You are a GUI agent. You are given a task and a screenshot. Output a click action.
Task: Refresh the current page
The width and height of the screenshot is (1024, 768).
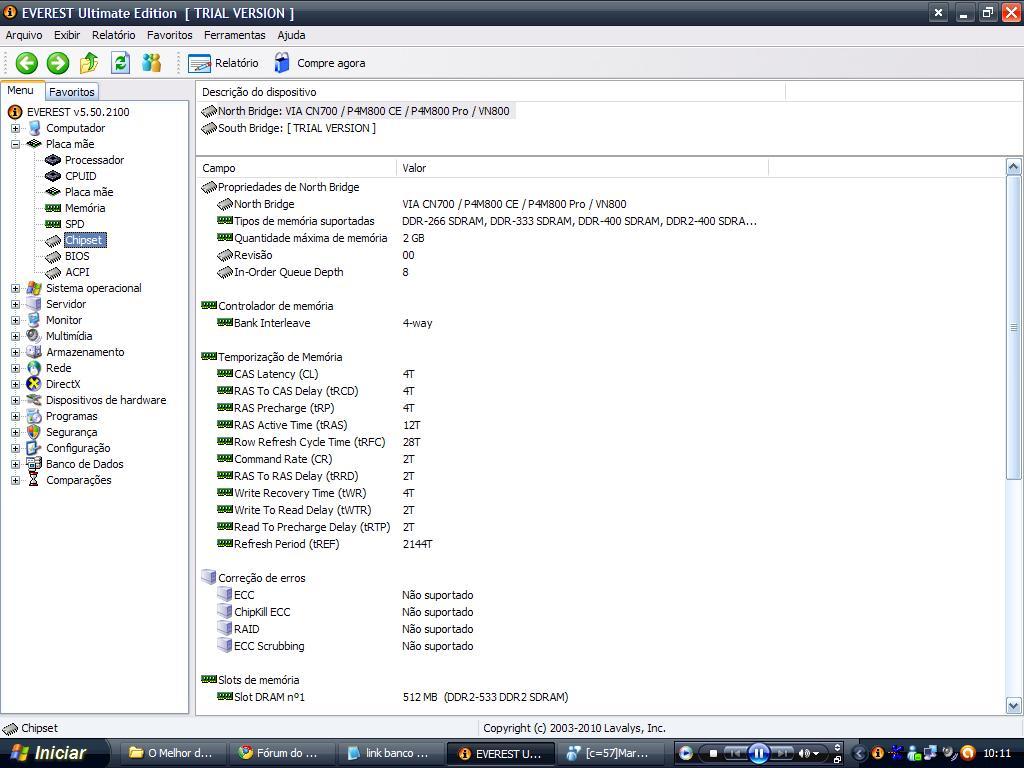click(121, 63)
